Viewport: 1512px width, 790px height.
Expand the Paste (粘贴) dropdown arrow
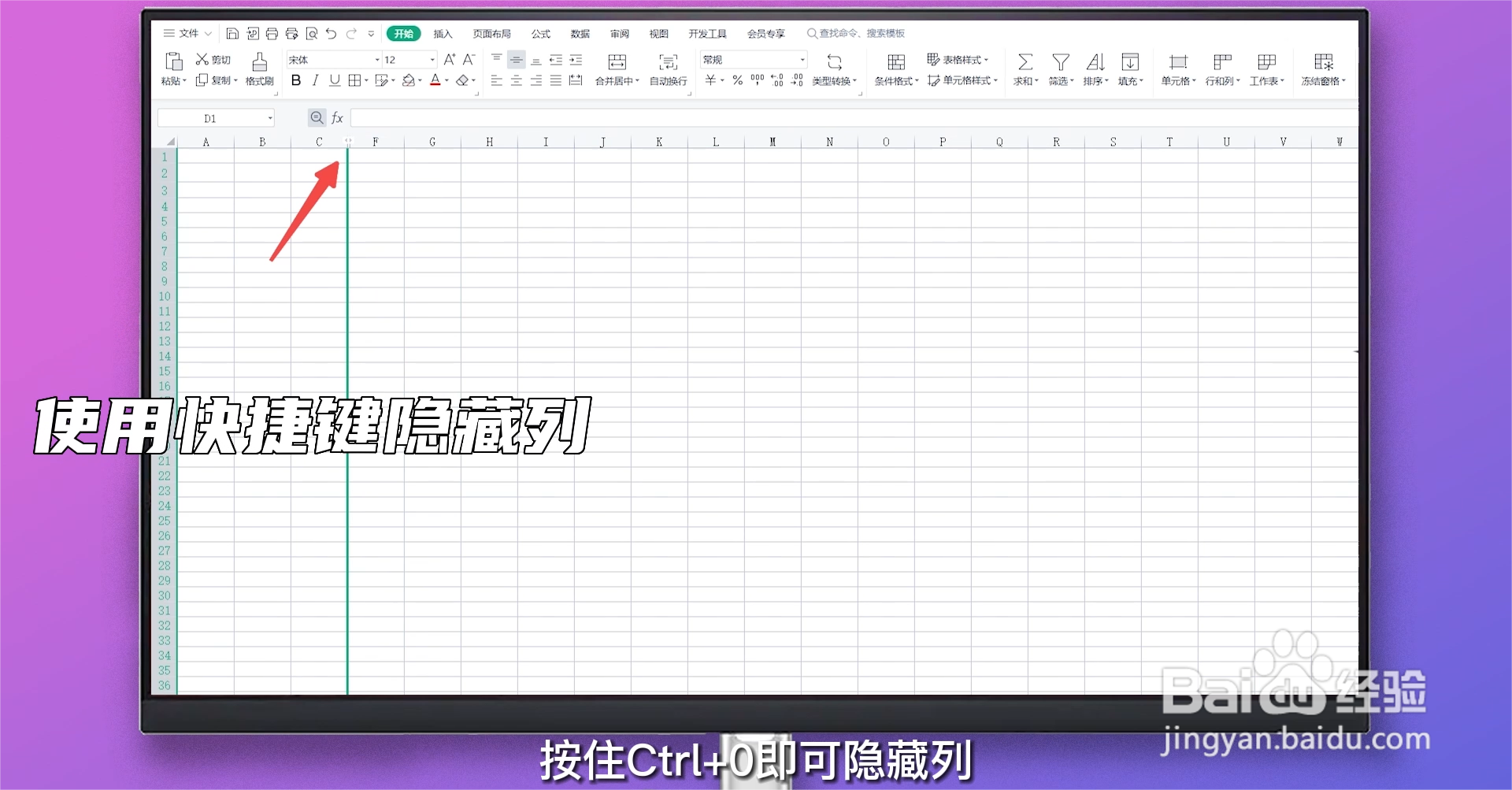pos(184,81)
